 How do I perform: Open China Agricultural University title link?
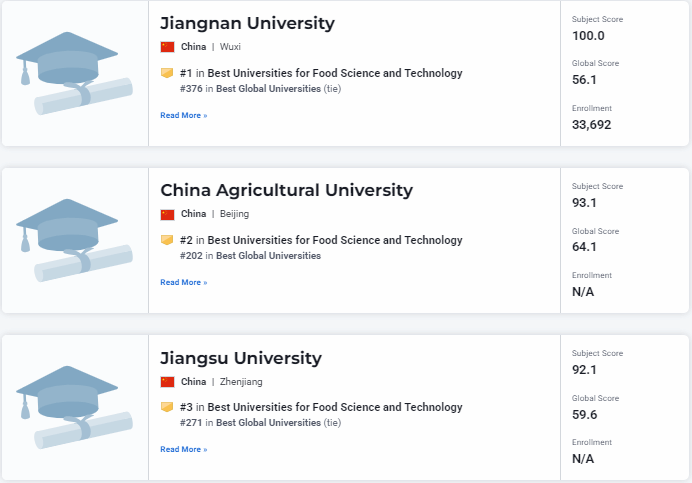click(x=286, y=190)
